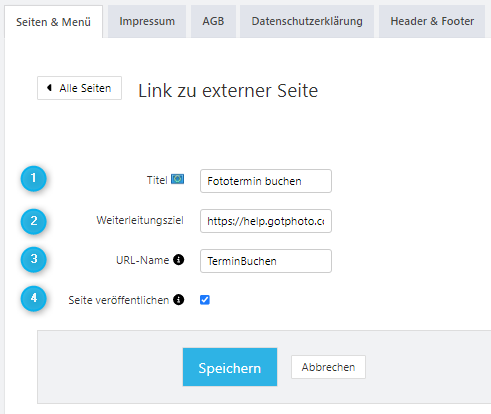491x414 pixels.
Task: Click the 'Link zu externer Seite' heading
Action: point(228,90)
